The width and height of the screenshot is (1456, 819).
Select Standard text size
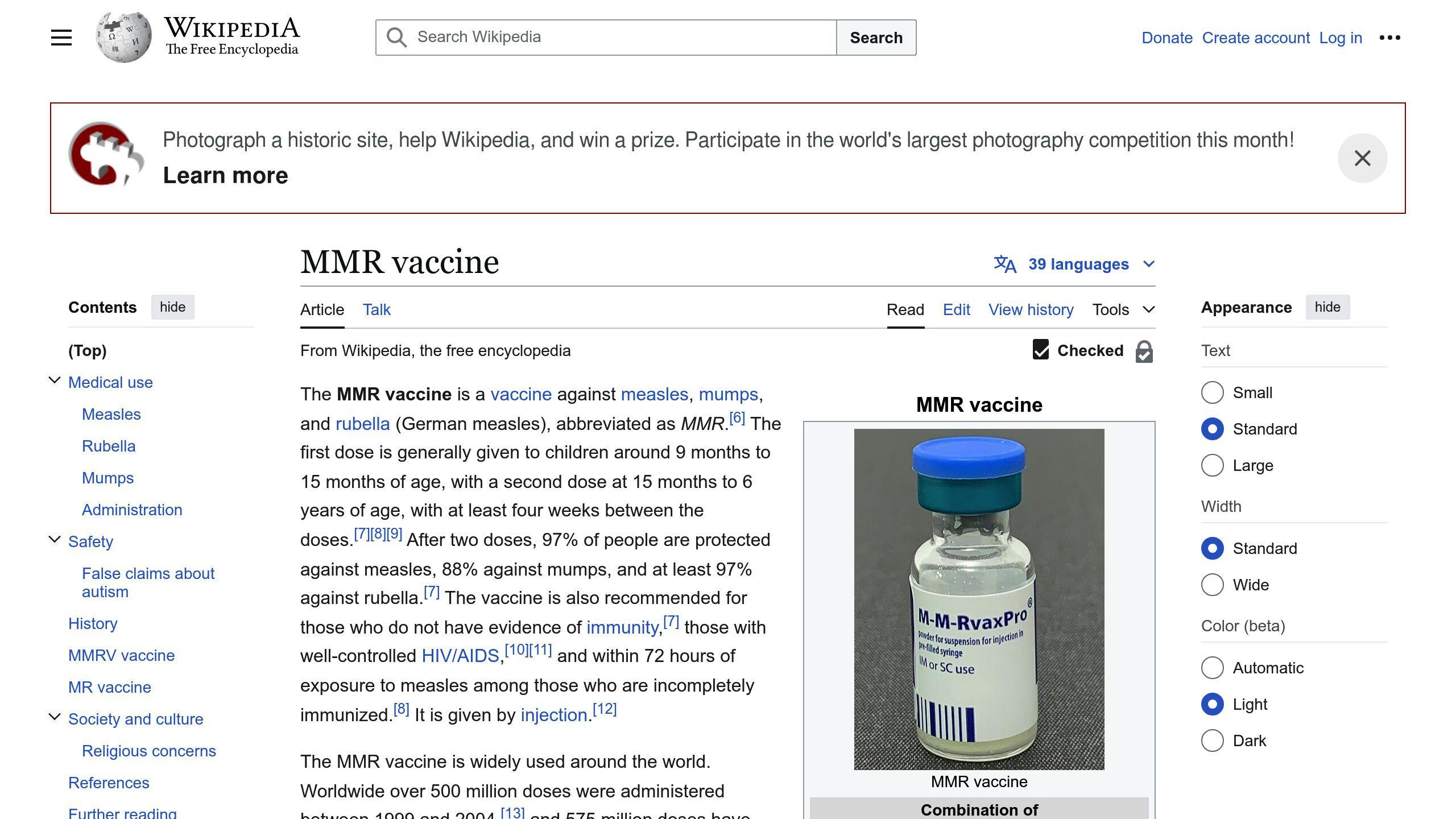tap(1212, 429)
